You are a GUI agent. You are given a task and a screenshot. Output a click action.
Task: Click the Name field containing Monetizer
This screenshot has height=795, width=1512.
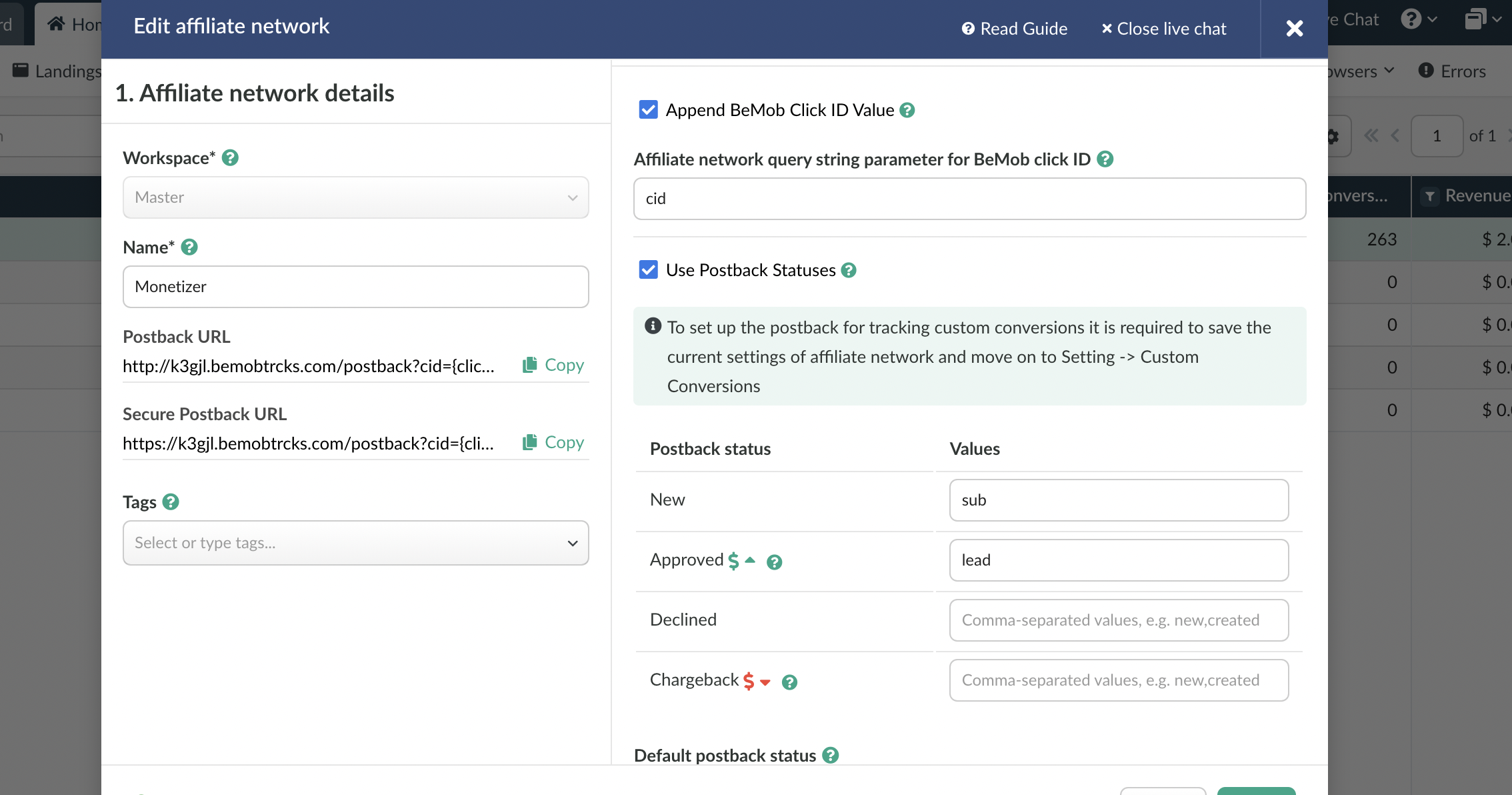(355, 287)
